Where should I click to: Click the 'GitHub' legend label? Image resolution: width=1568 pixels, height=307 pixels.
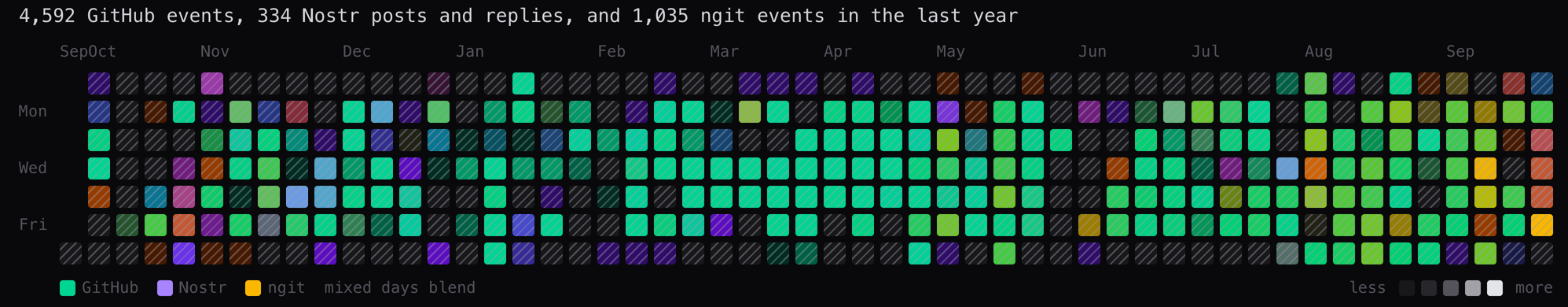[110, 288]
